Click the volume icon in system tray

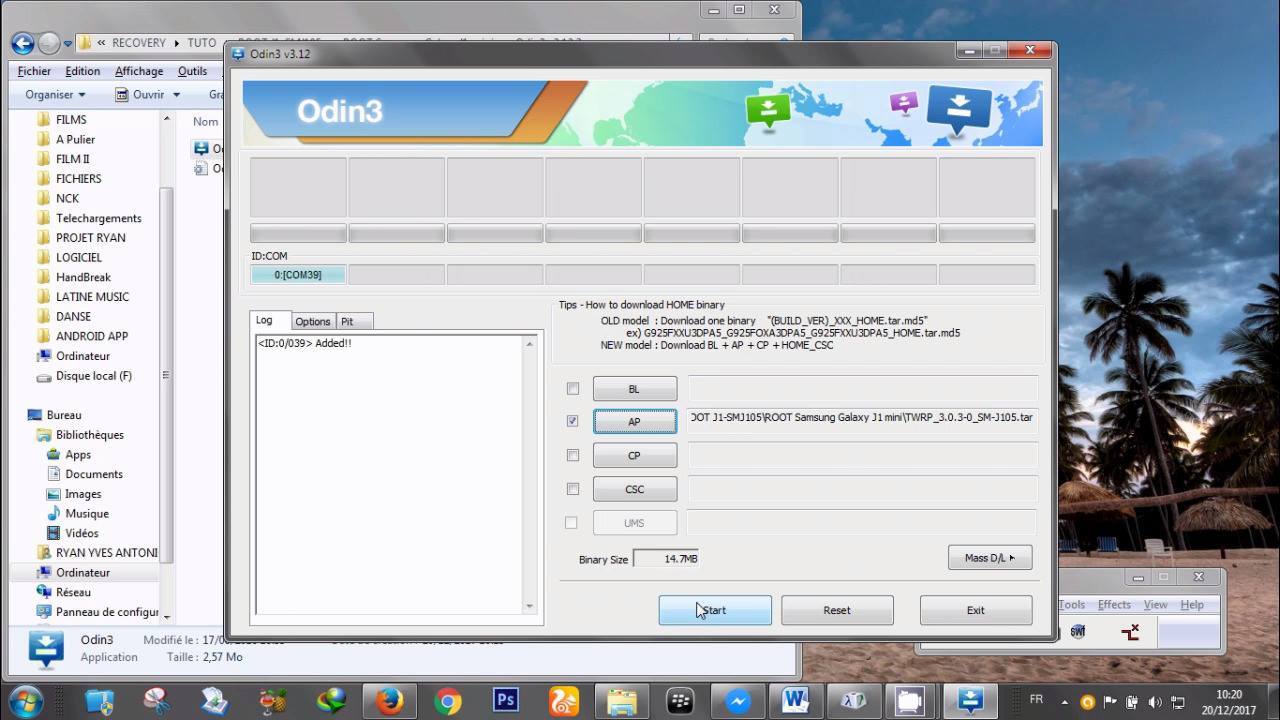pos(1157,702)
